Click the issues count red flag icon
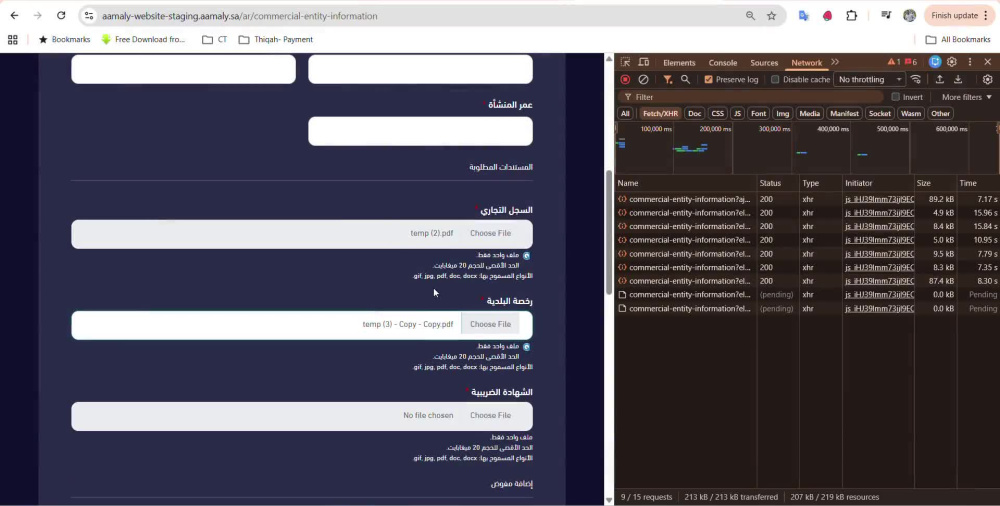This screenshot has height=506, width=1000. tap(911, 62)
